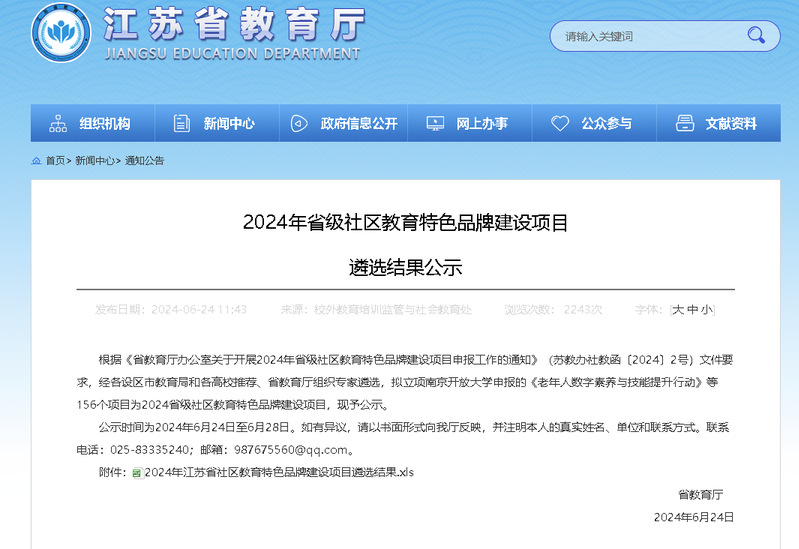Set font size to 大
This screenshot has height=549, width=799.
tap(678, 310)
